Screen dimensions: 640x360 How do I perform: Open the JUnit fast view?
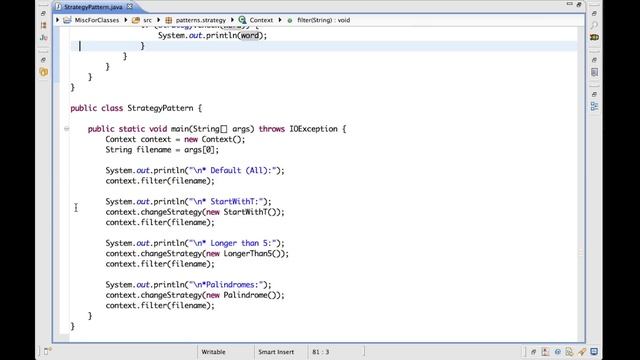43,38
